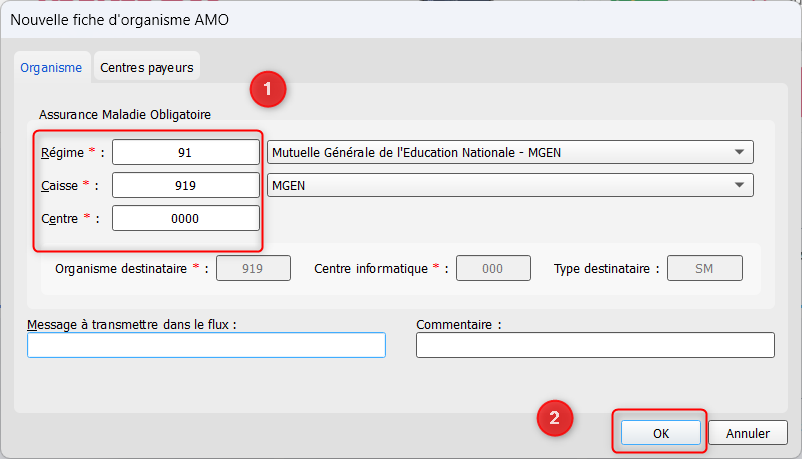Click the Régime code field containing 91
Image resolution: width=802 pixels, height=459 pixels.
[x=185, y=152]
